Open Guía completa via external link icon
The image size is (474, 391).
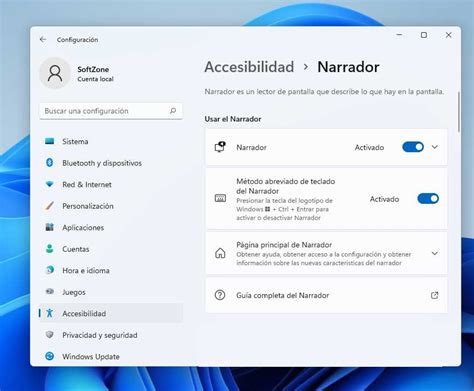(x=434, y=295)
